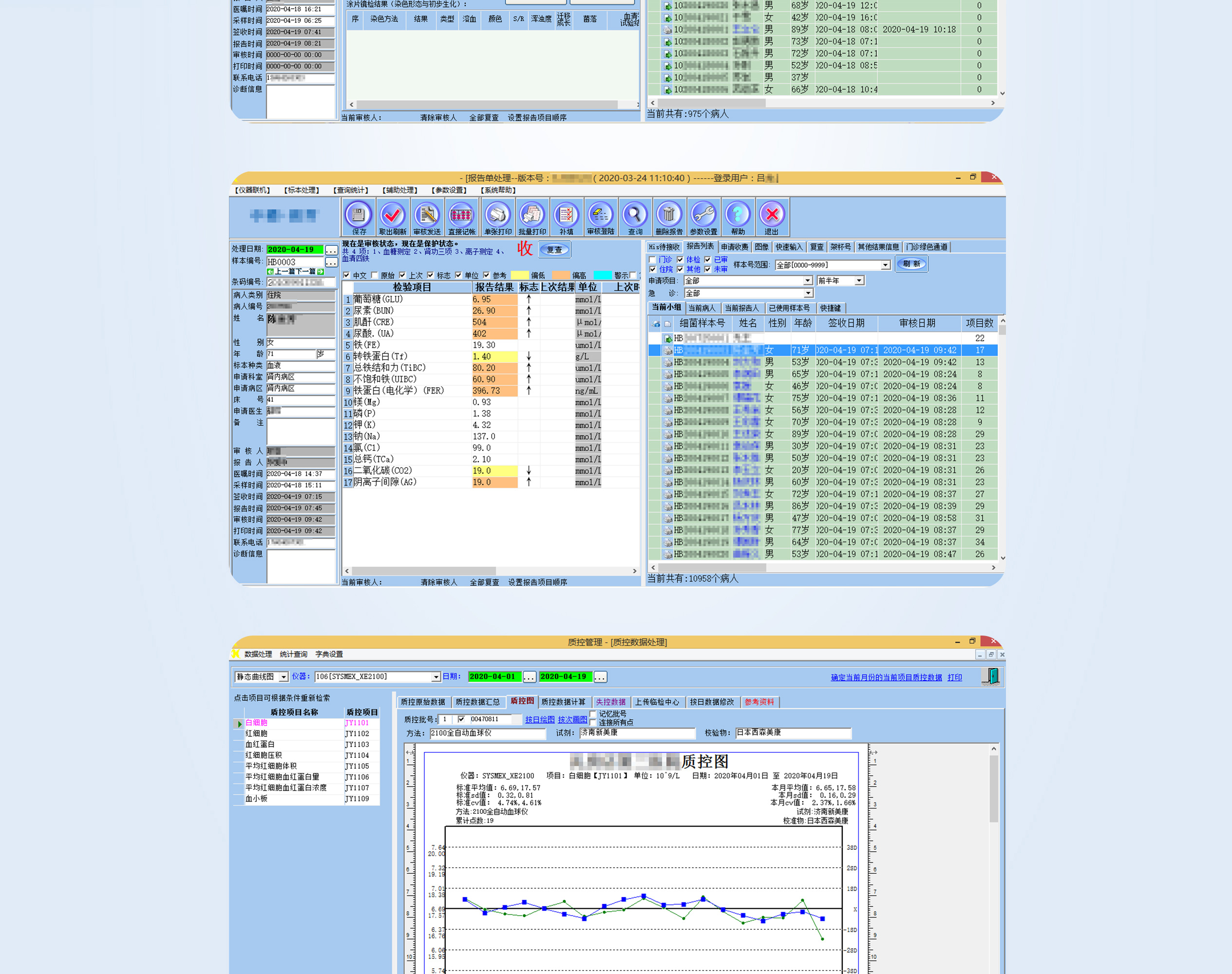Viewport: 1232px width, 974px height.
Task: Expand the 样本号范围 dropdown
Action: pos(885,265)
